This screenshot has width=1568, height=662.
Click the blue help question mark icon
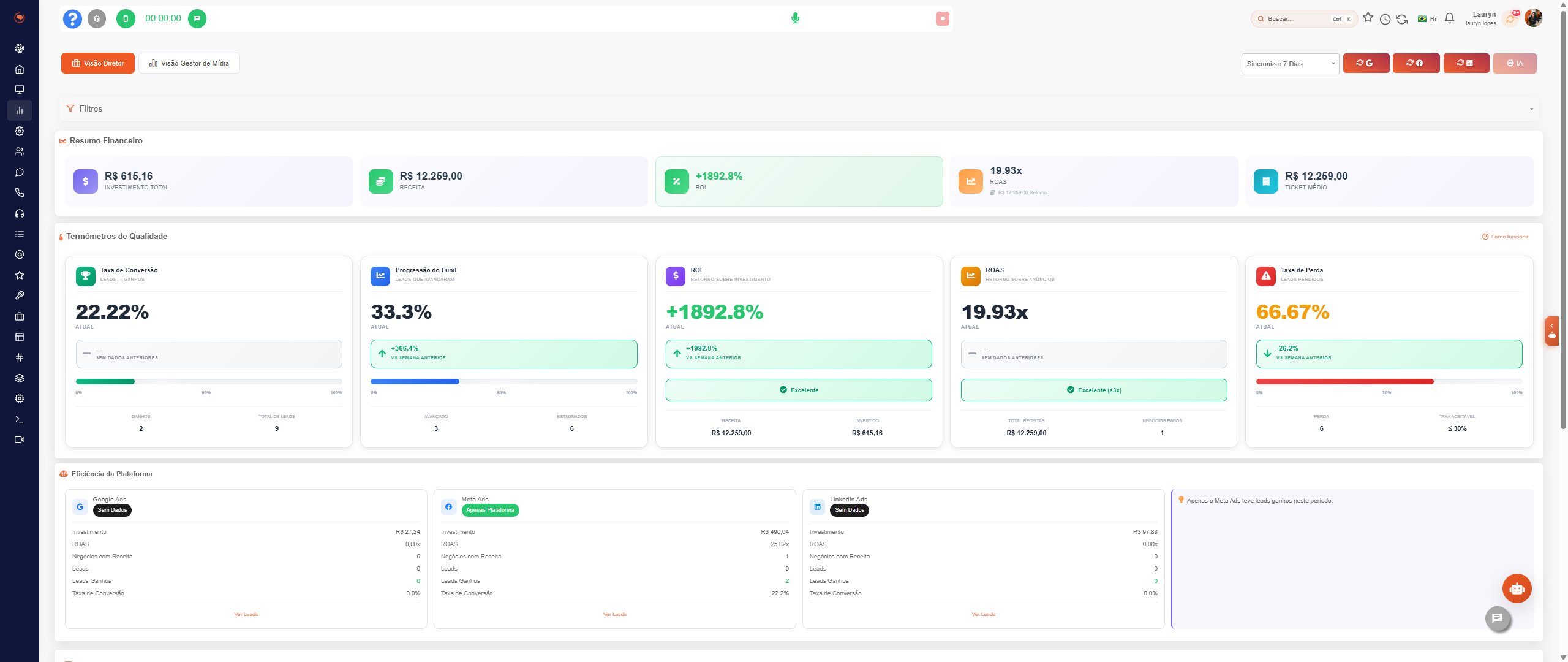click(x=72, y=19)
